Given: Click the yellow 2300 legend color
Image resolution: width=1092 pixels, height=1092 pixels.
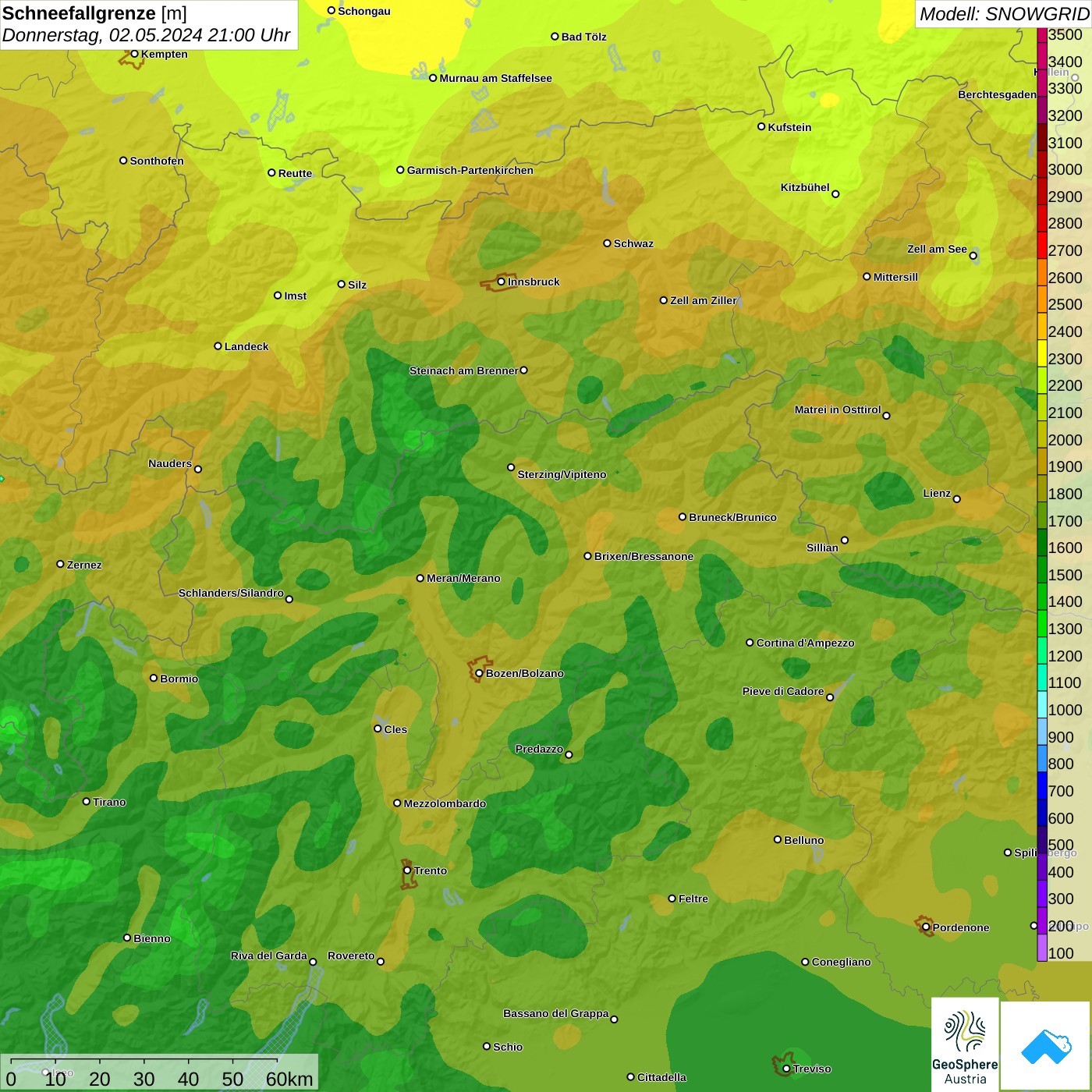Looking at the screenshot, I should [x=1042, y=353].
